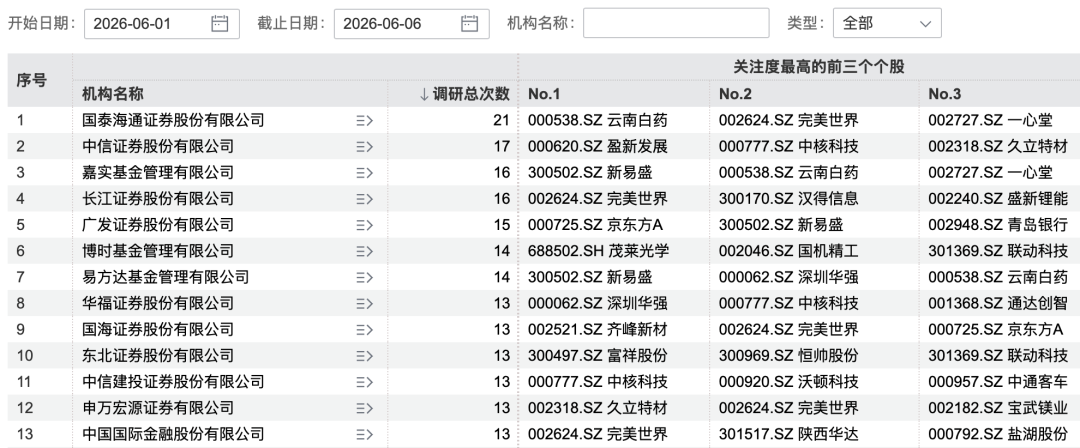Screen dimensions: 1080x448
Task: Click 000920.SZ 沃顿科技 stock cell
Action: (789, 383)
